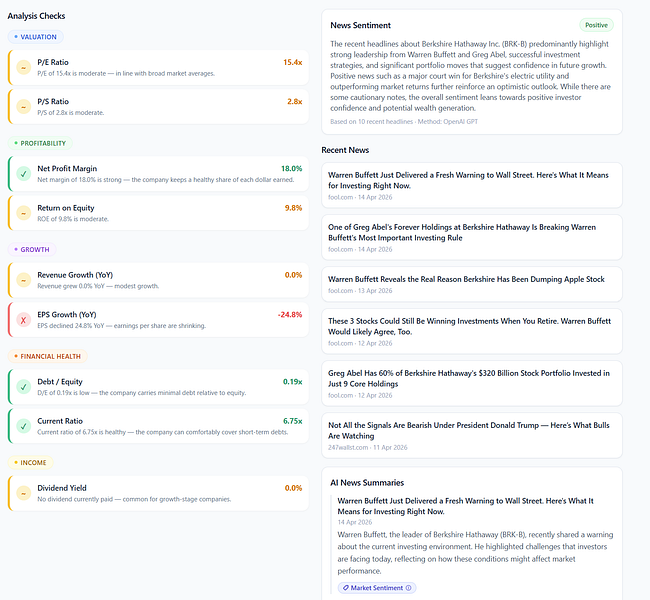Open 'Dumping Apple Stock' news article
Image resolution: width=650 pixels, height=600 pixels.
click(472, 284)
